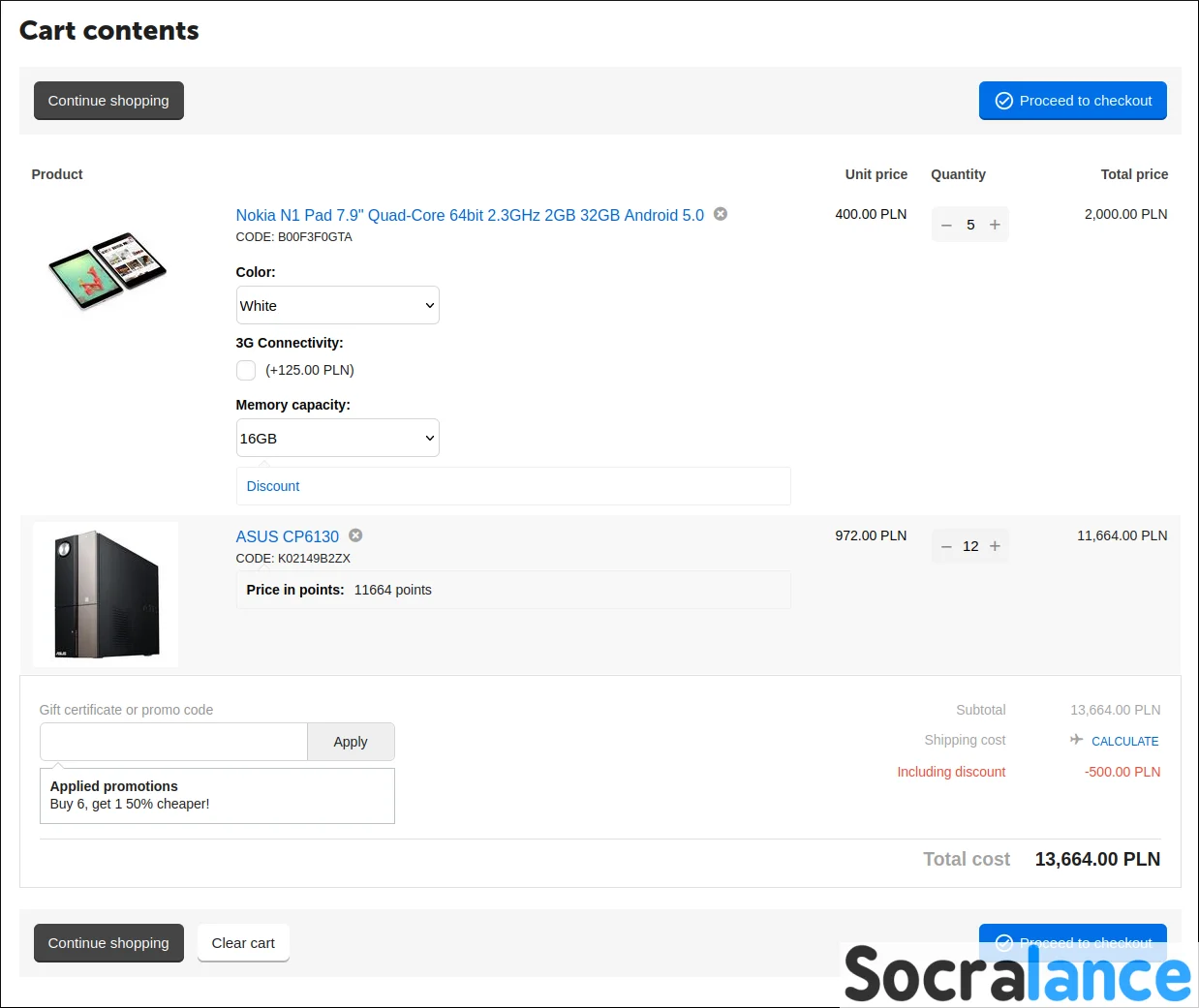Image resolution: width=1199 pixels, height=1008 pixels.
Task: Click the 'Including discount' label
Action: click(x=951, y=772)
